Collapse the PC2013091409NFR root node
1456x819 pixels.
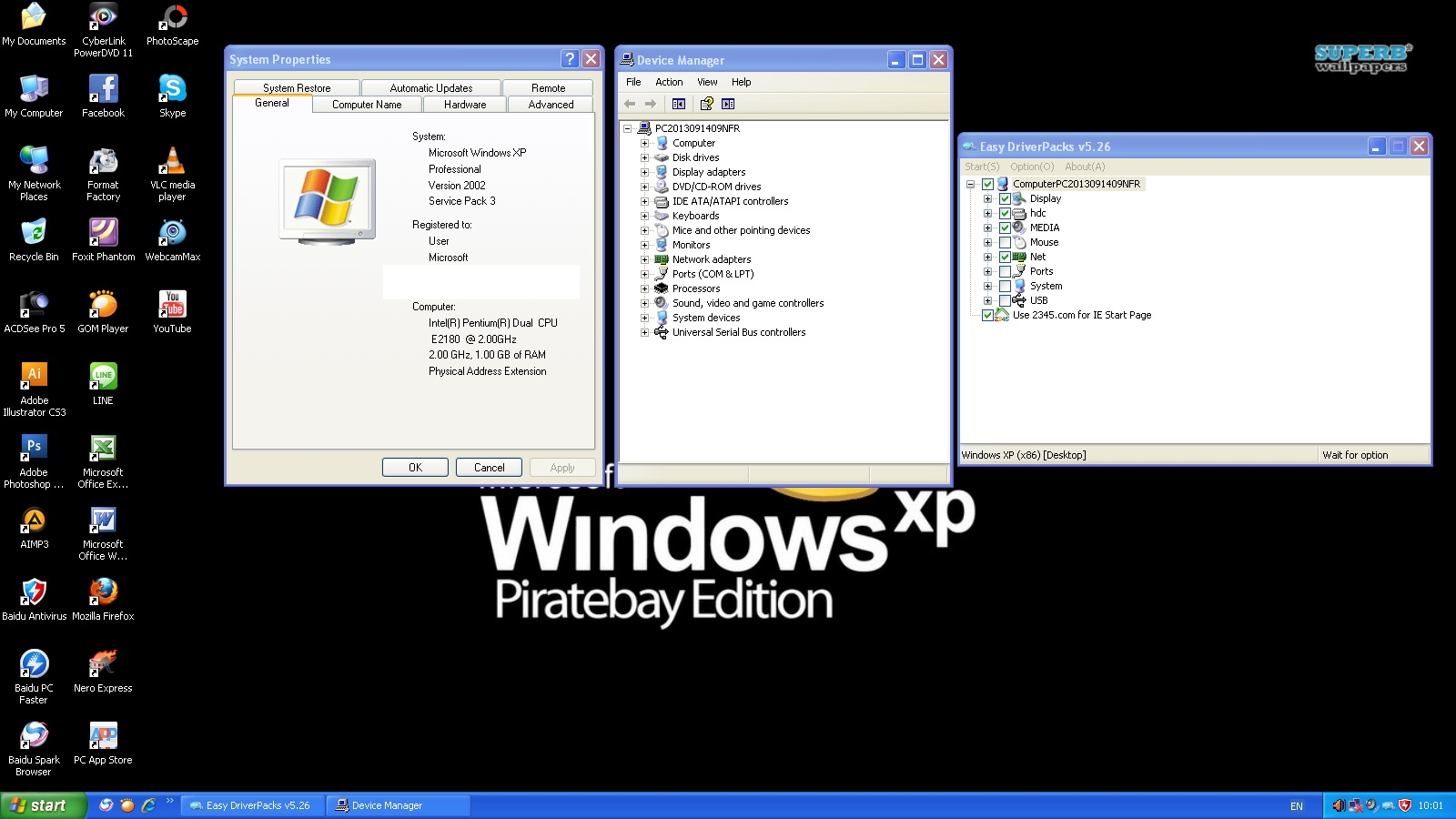tap(627, 128)
